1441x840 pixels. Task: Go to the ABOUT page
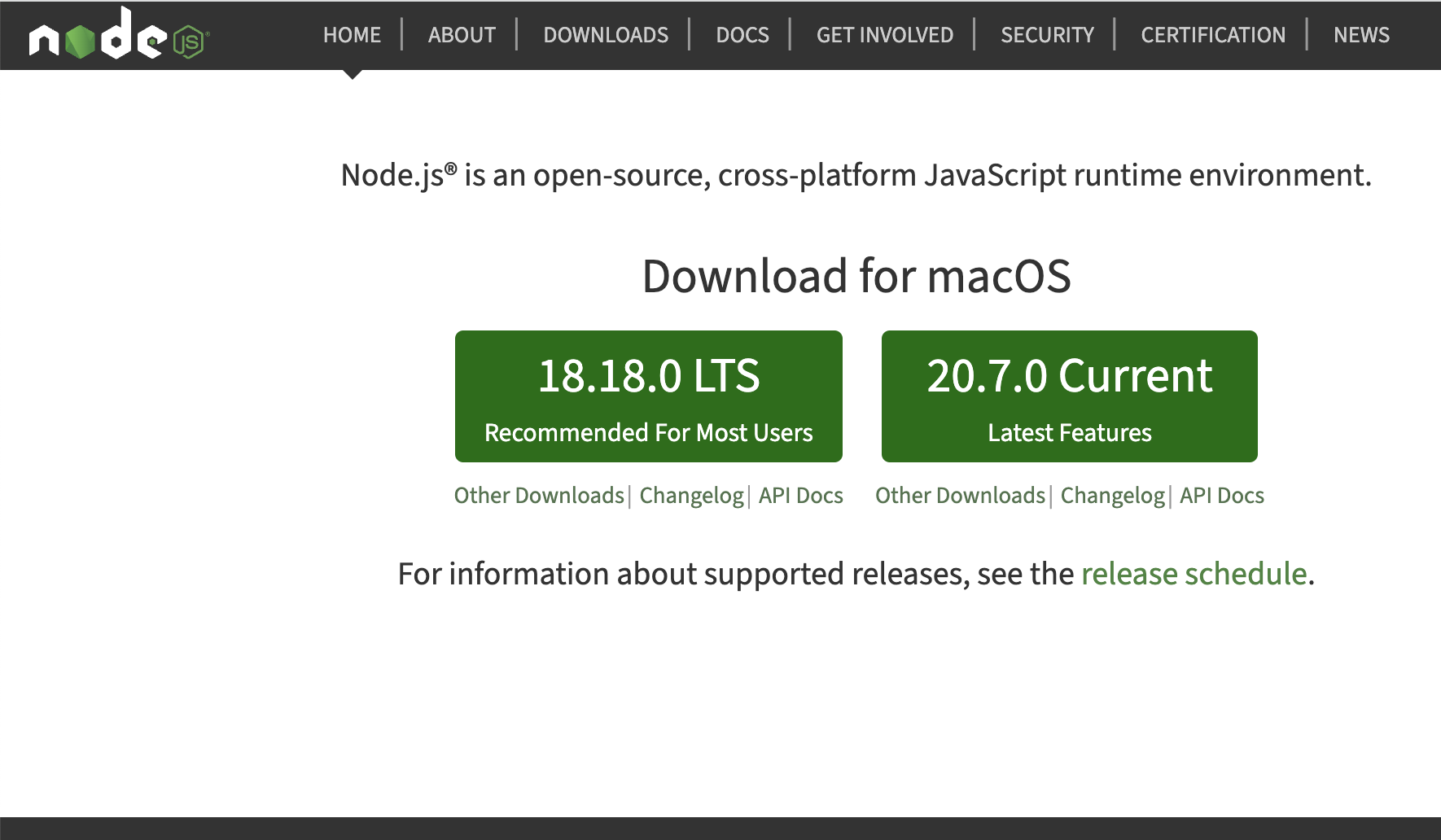click(462, 35)
